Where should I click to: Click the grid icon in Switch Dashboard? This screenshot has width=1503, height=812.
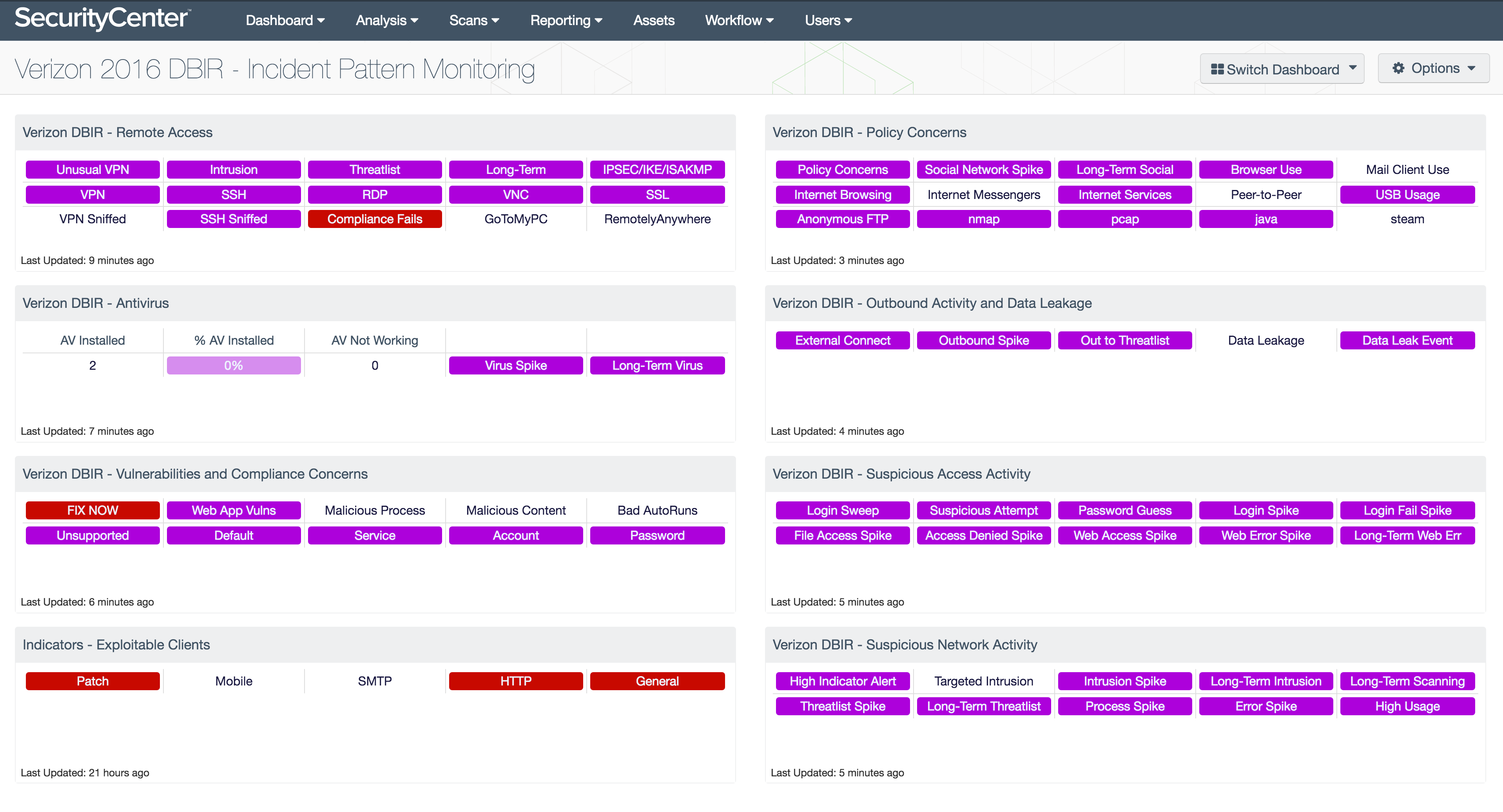(1217, 69)
